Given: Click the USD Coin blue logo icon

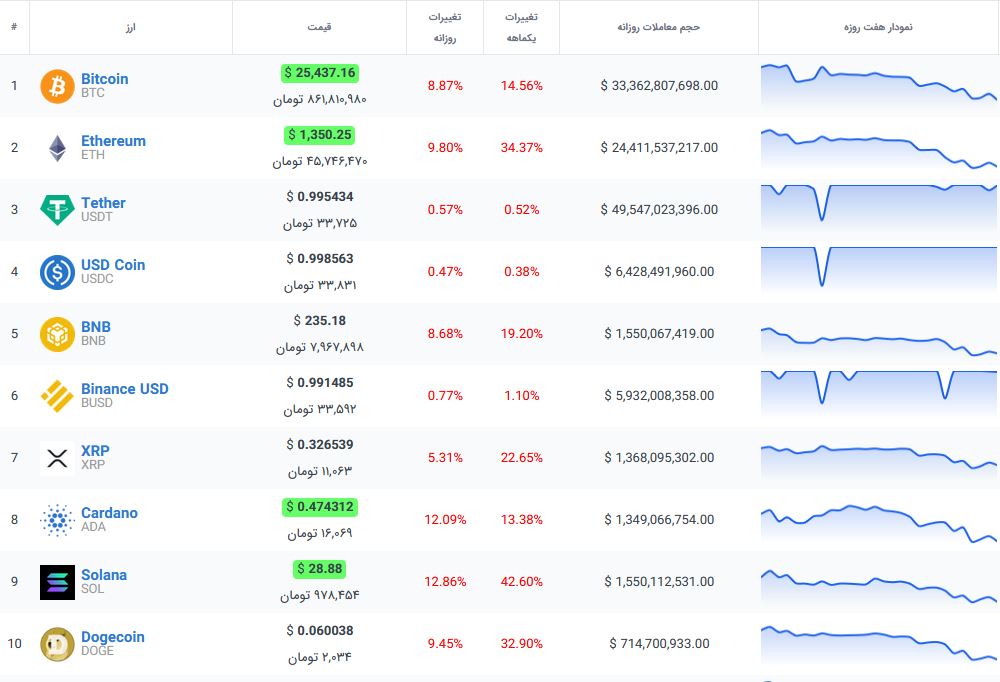Looking at the screenshot, I should click(57, 272).
